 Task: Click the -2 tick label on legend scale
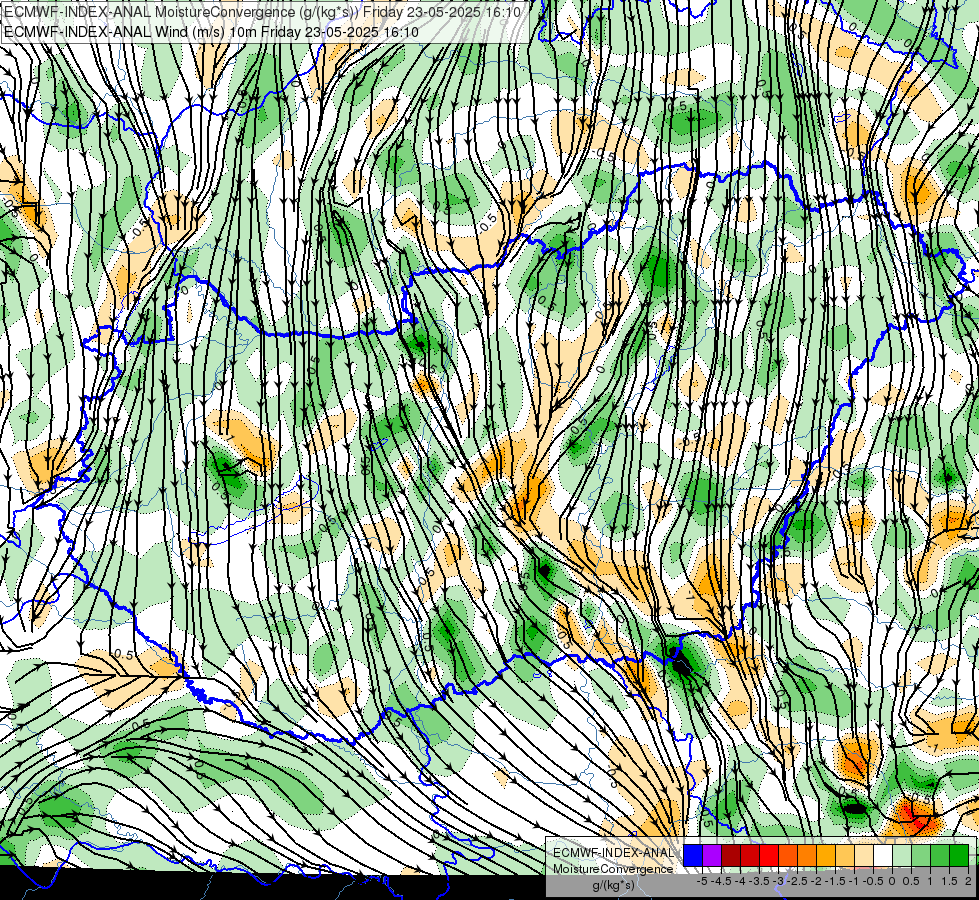[816, 881]
